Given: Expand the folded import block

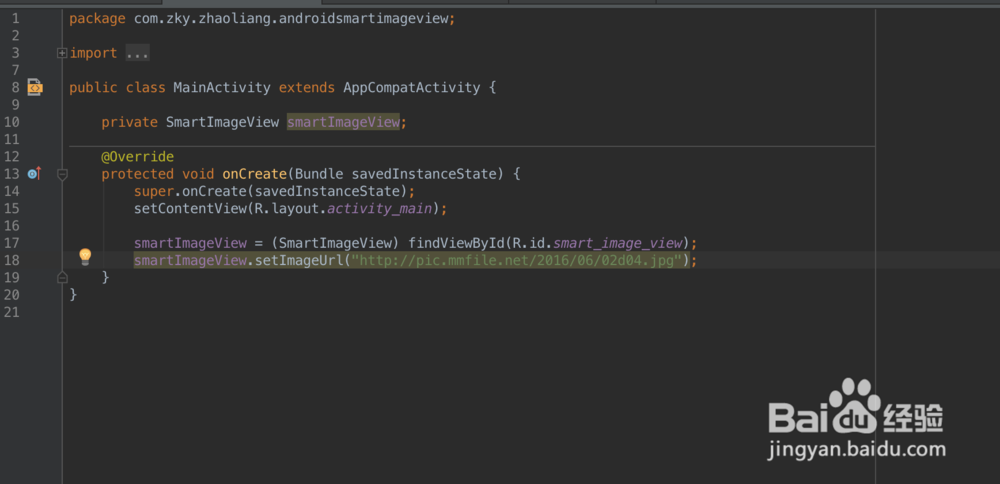Looking at the screenshot, I should [x=62, y=53].
